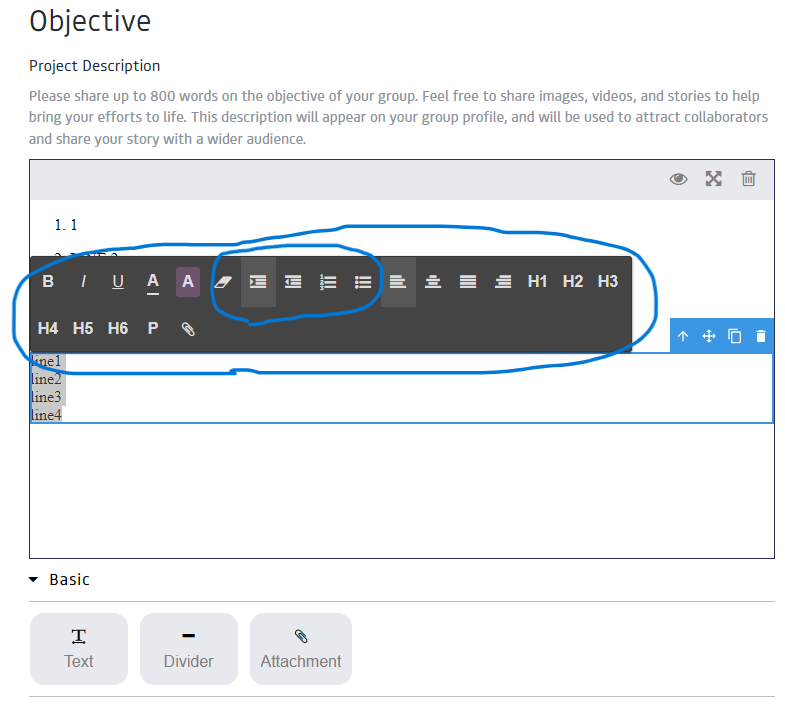The height and width of the screenshot is (720, 785).
Task: Apply H1 heading style
Action: [x=537, y=282]
